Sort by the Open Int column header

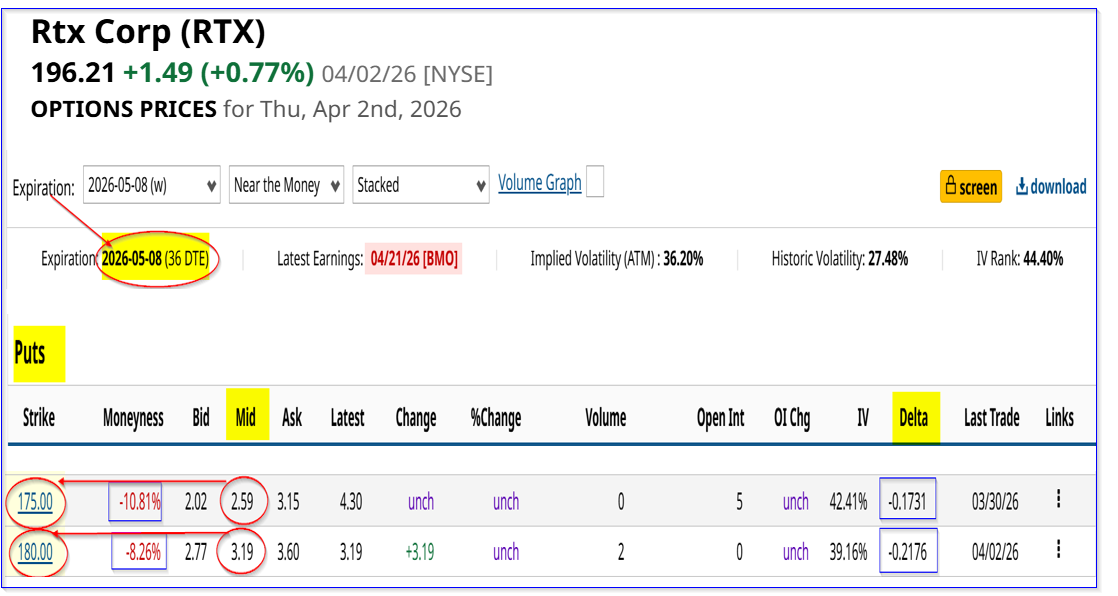pyautogui.click(x=720, y=418)
